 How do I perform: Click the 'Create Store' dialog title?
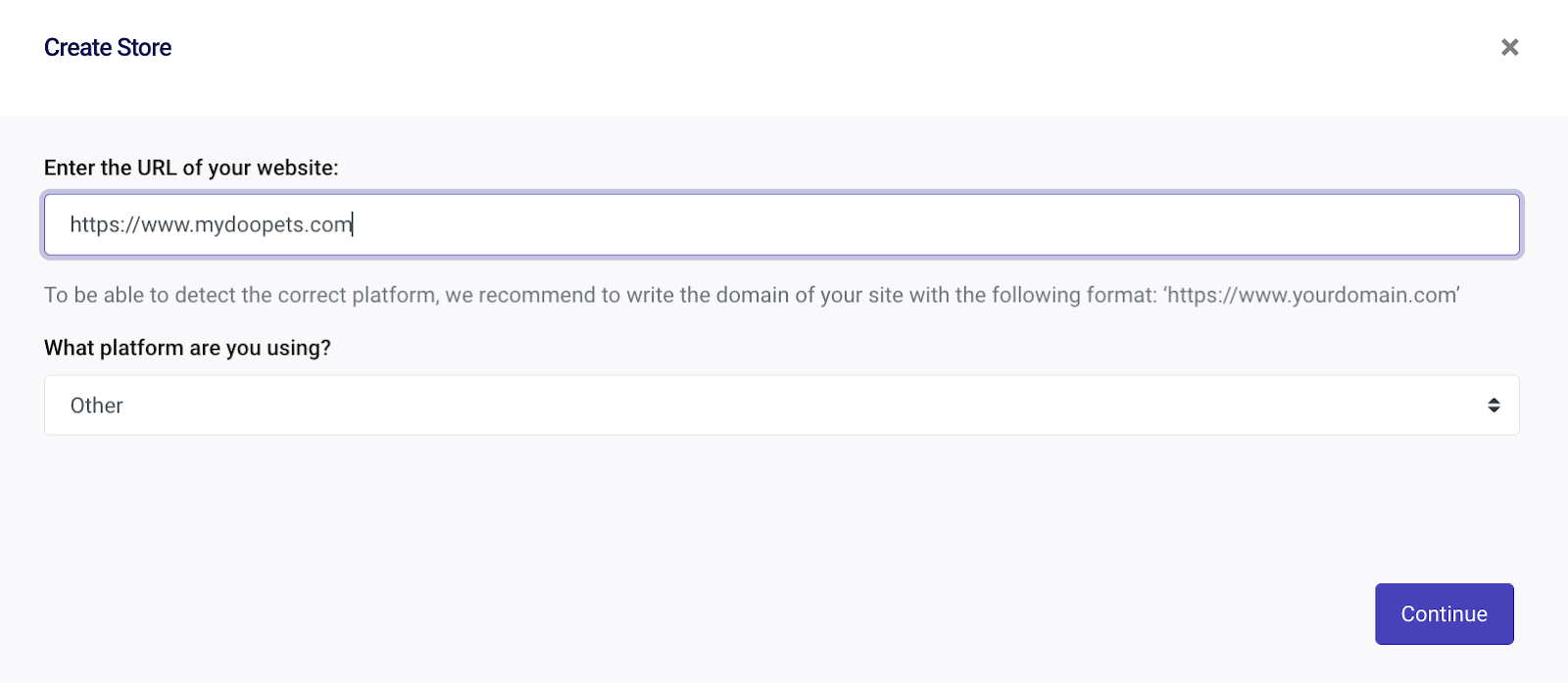(x=108, y=47)
